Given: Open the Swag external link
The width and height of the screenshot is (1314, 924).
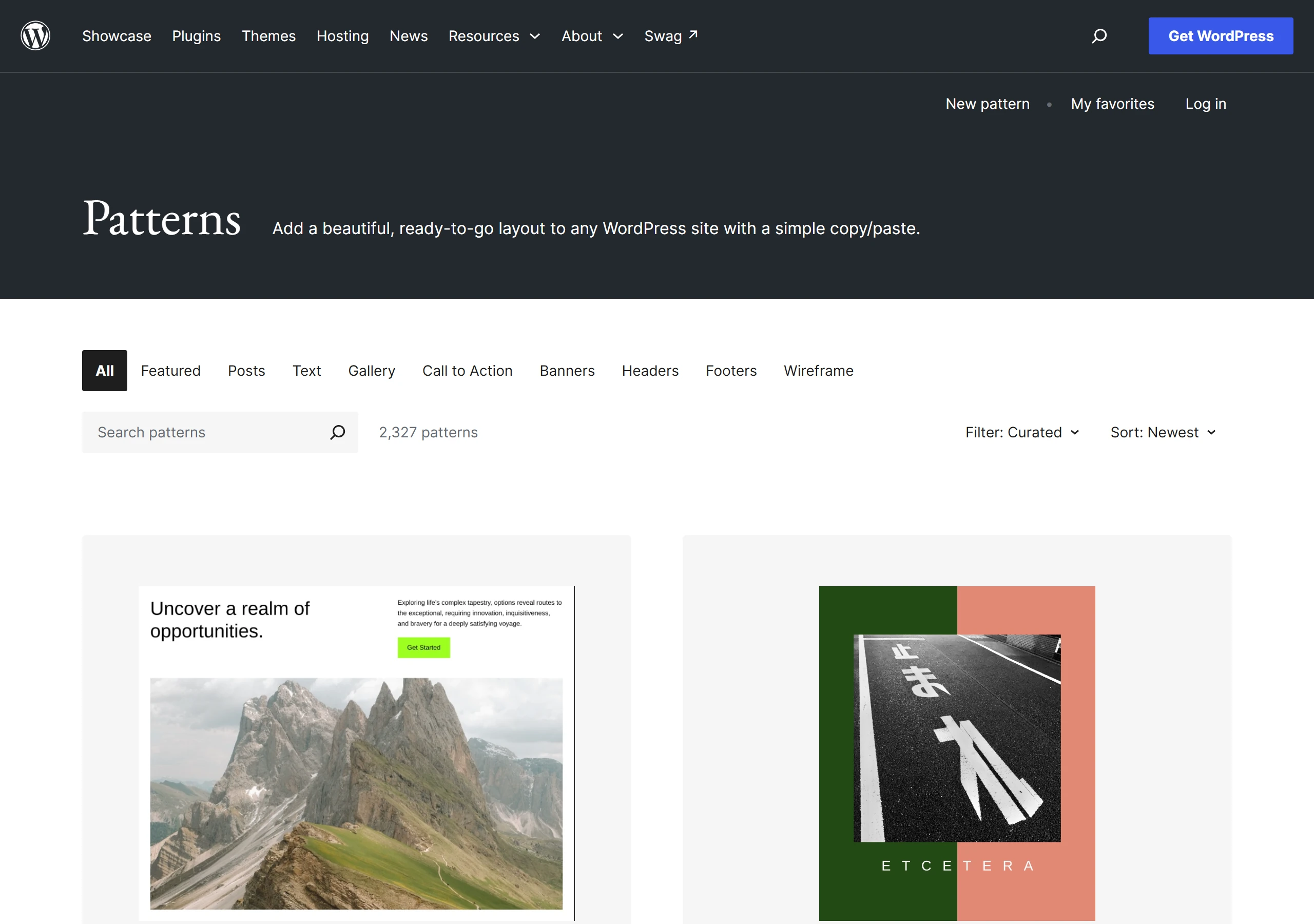Looking at the screenshot, I should [671, 36].
